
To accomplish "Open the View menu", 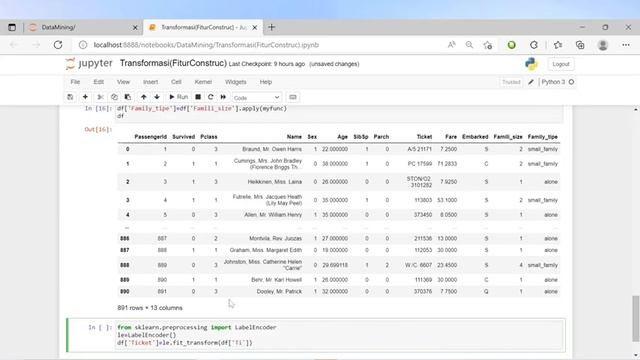I will pyautogui.click(x=123, y=82).
